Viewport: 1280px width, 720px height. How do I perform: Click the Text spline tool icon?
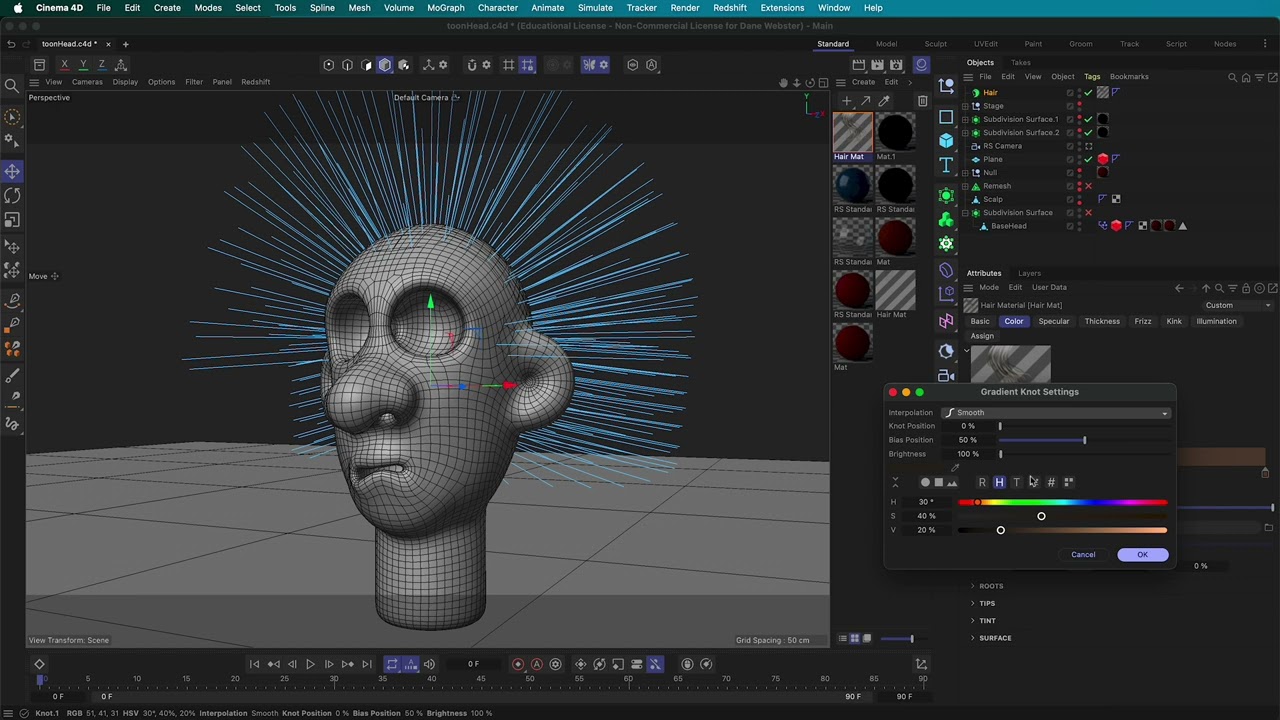tap(946, 166)
